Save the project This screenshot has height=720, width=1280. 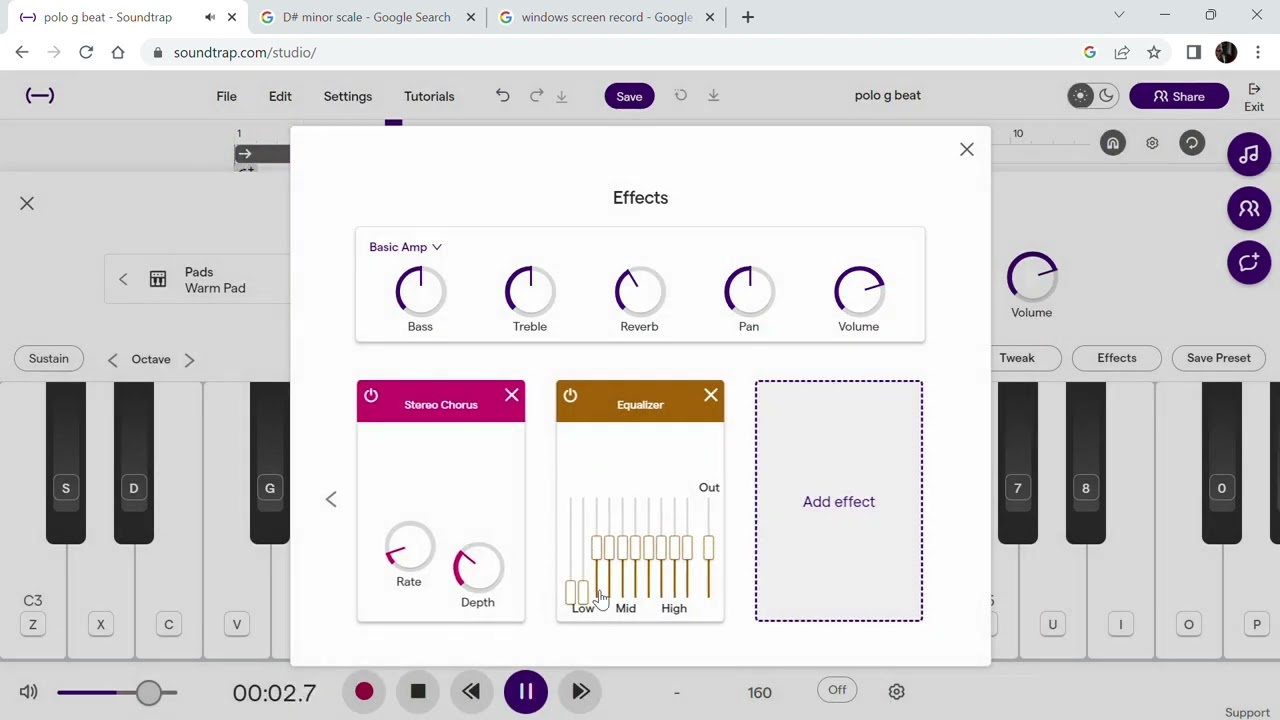[629, 96]
